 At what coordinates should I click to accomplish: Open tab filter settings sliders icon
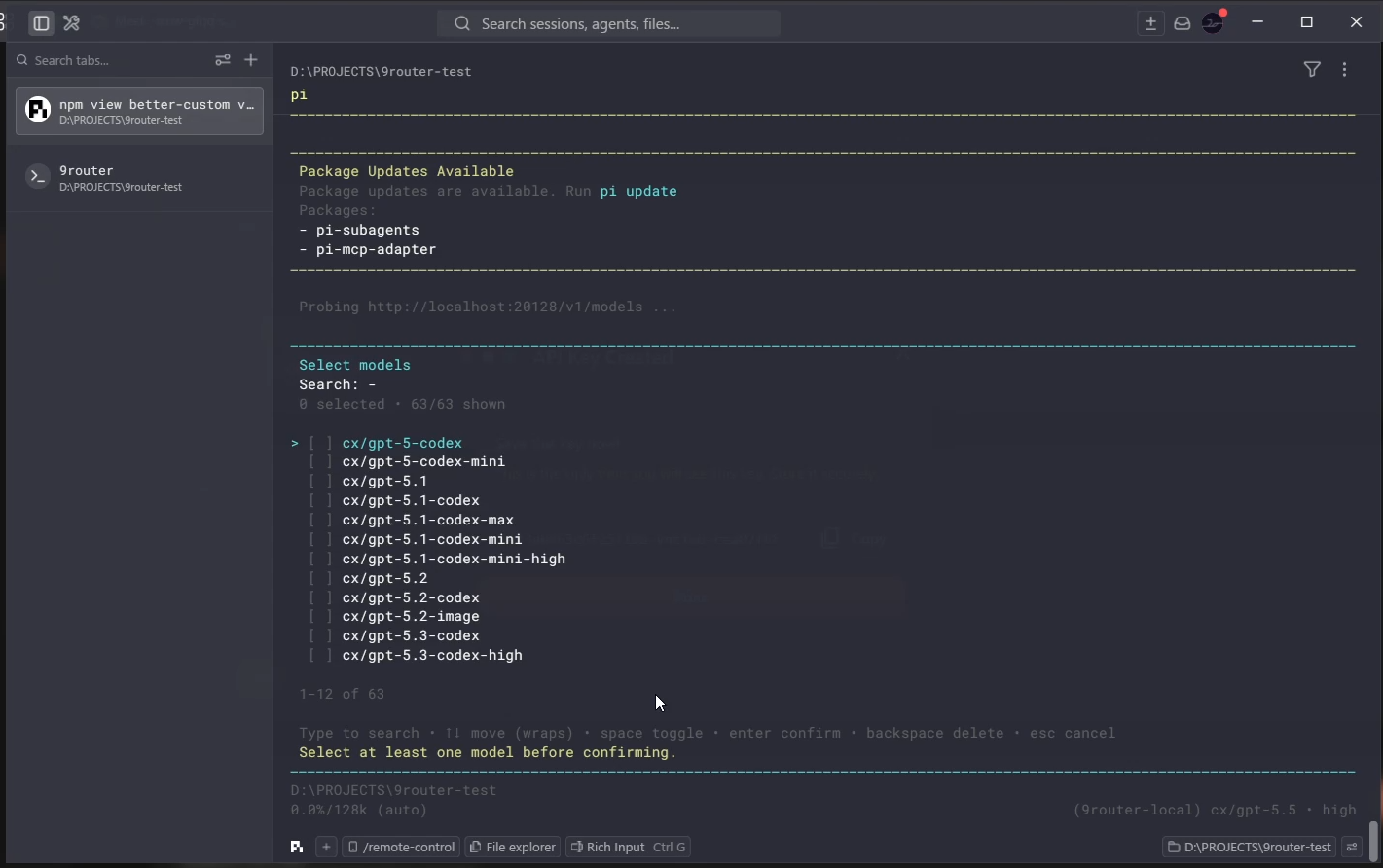(x=223, y=60)
